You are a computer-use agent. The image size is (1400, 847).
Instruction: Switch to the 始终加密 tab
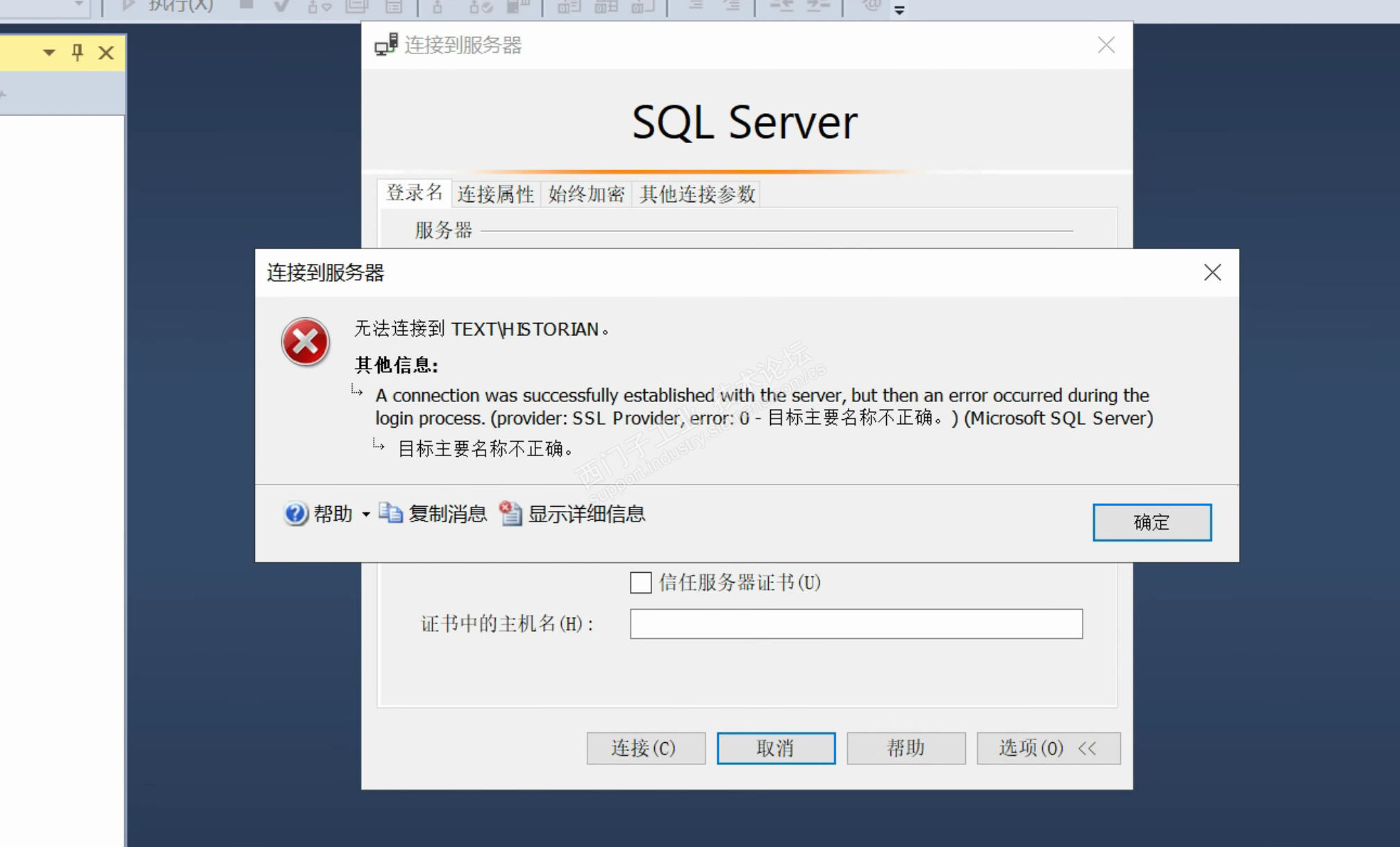coord(586,194)
